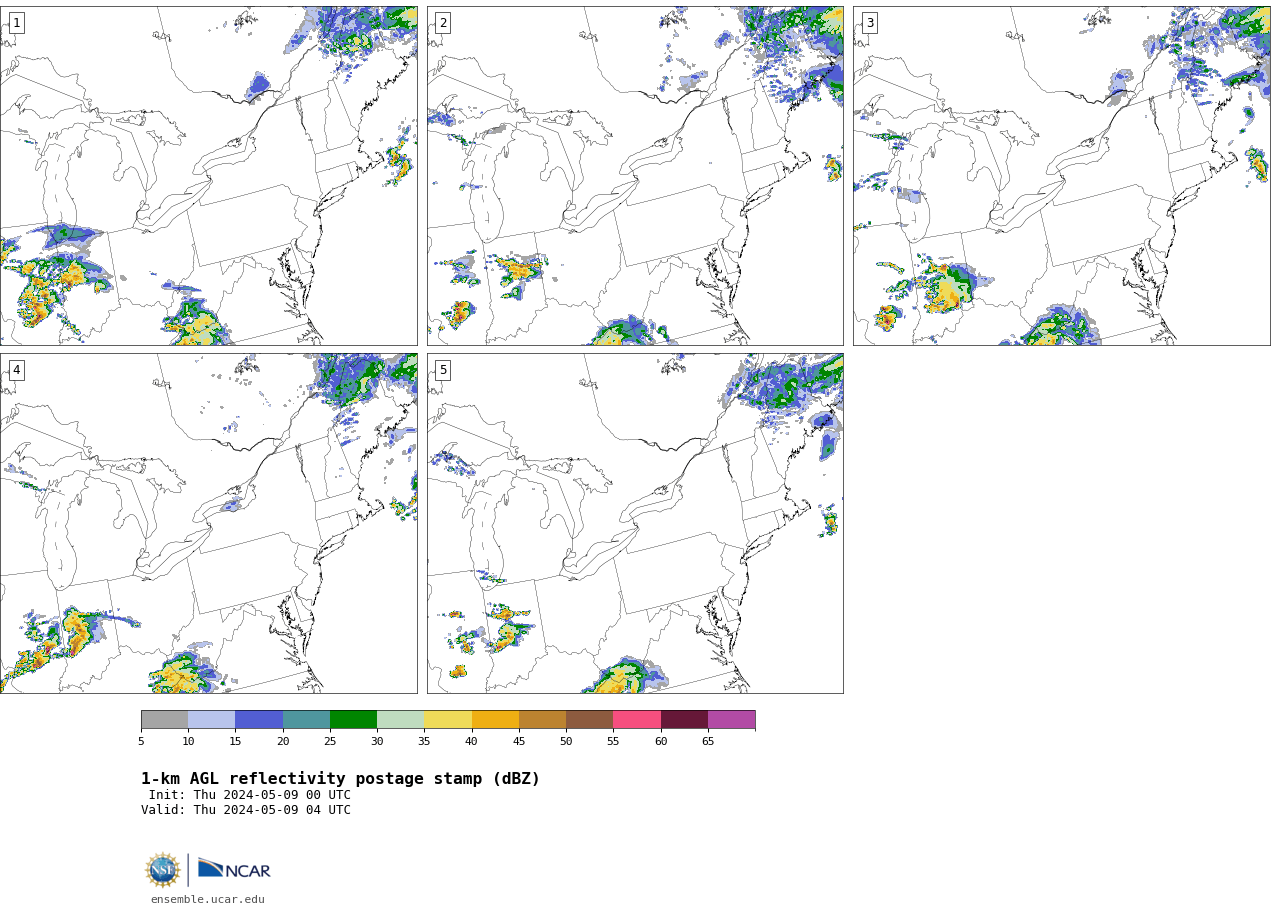Click the 35 tick label on colorbar
This screenshot has height=910, width=1280.
[424, 741]
